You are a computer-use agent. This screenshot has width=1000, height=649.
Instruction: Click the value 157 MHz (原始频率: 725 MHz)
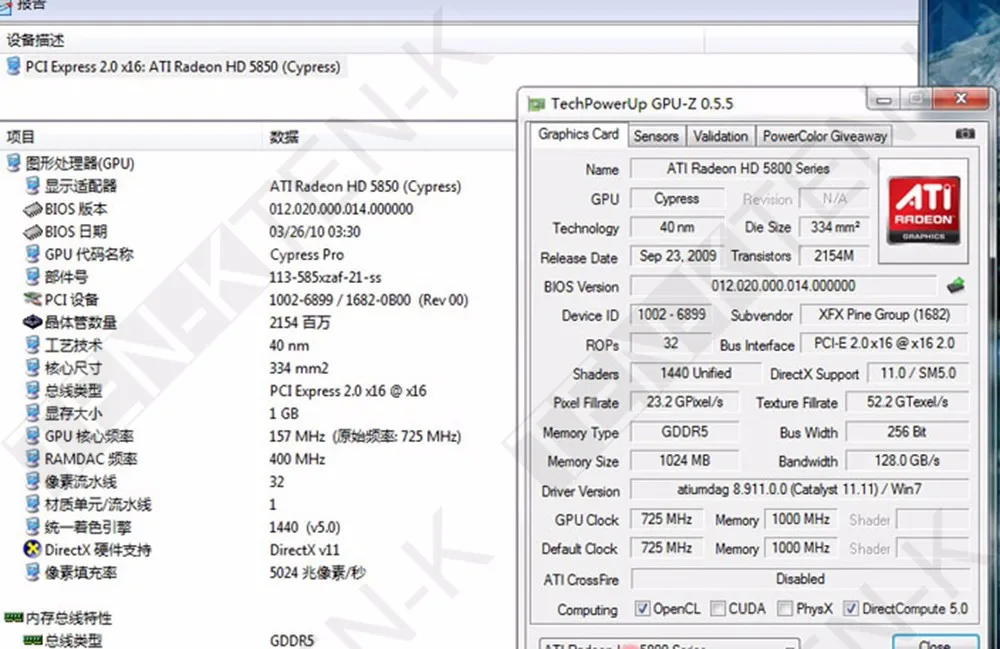pyautogui.click(x=365, y=436)
